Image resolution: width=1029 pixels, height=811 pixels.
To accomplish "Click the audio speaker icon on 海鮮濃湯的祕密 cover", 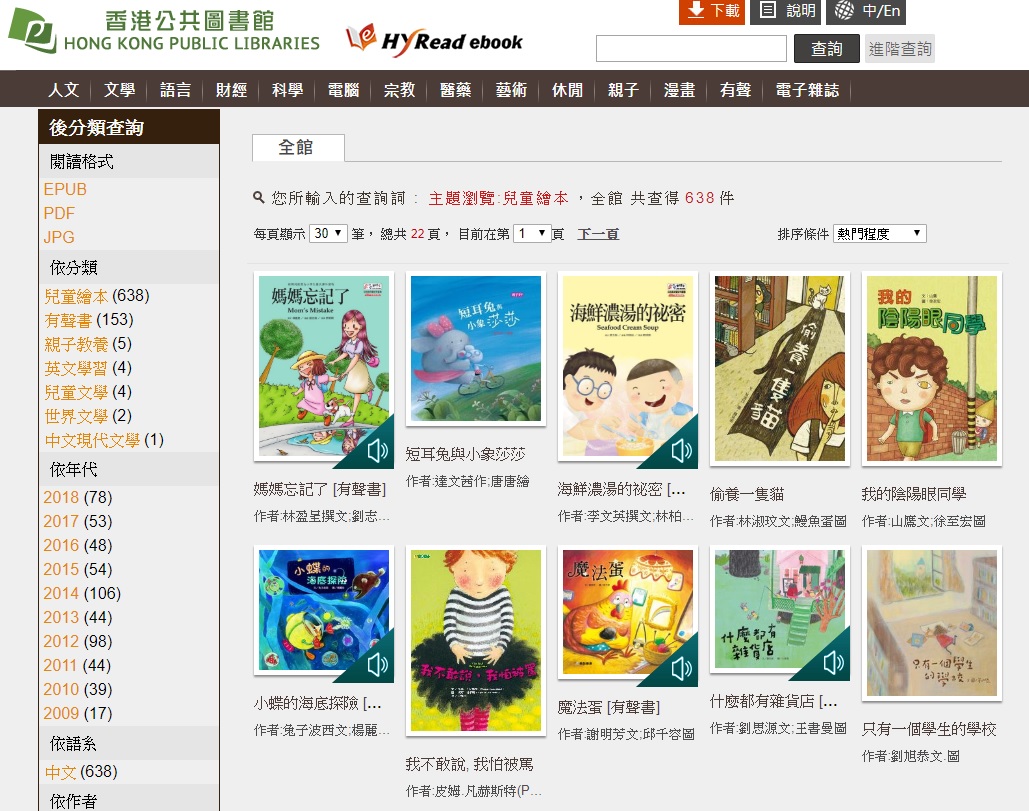I will [681, 451].
